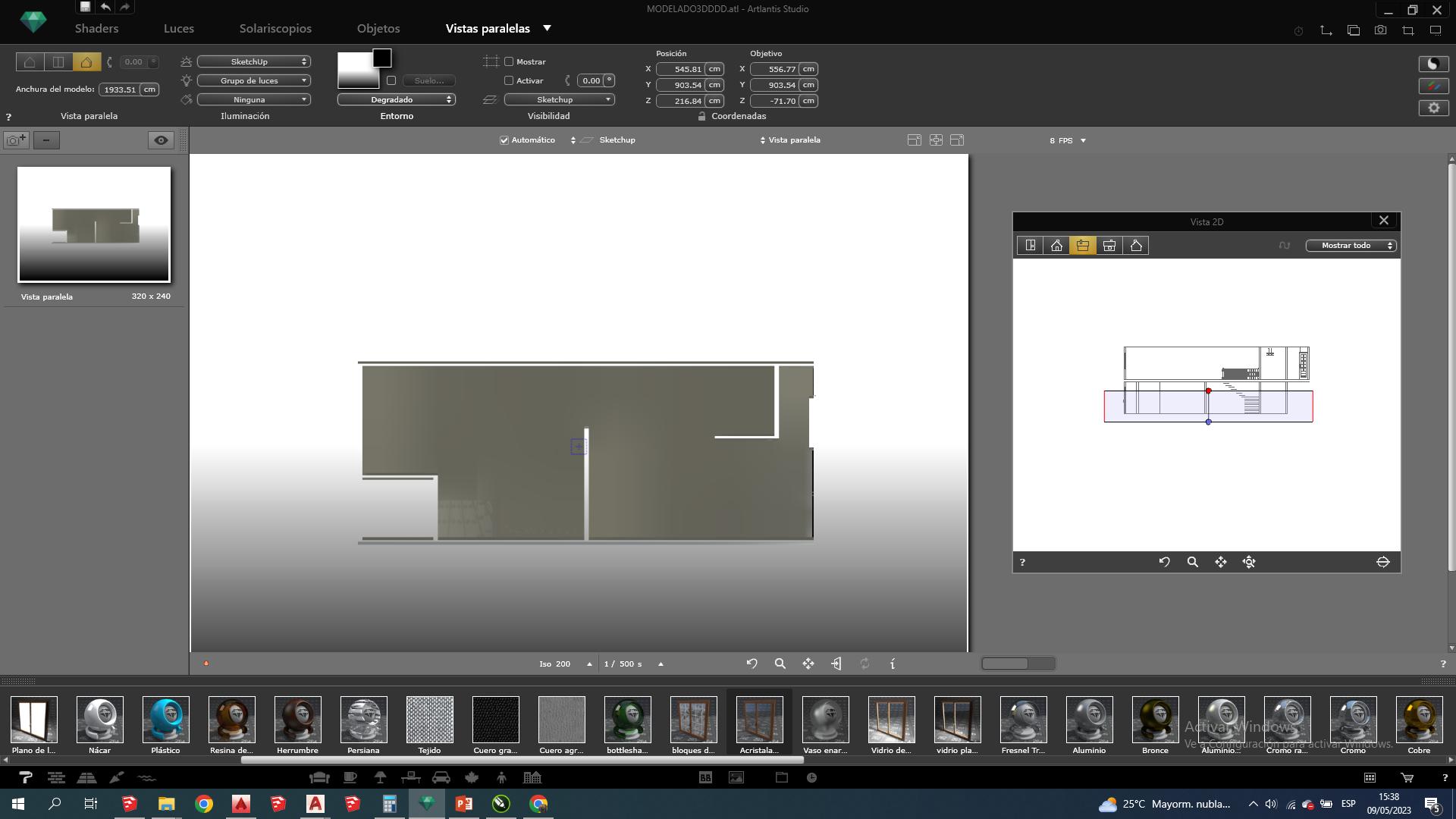Click the add viewpoint camera icon
Screen dimensions: 1456x819
coord(16,140)
